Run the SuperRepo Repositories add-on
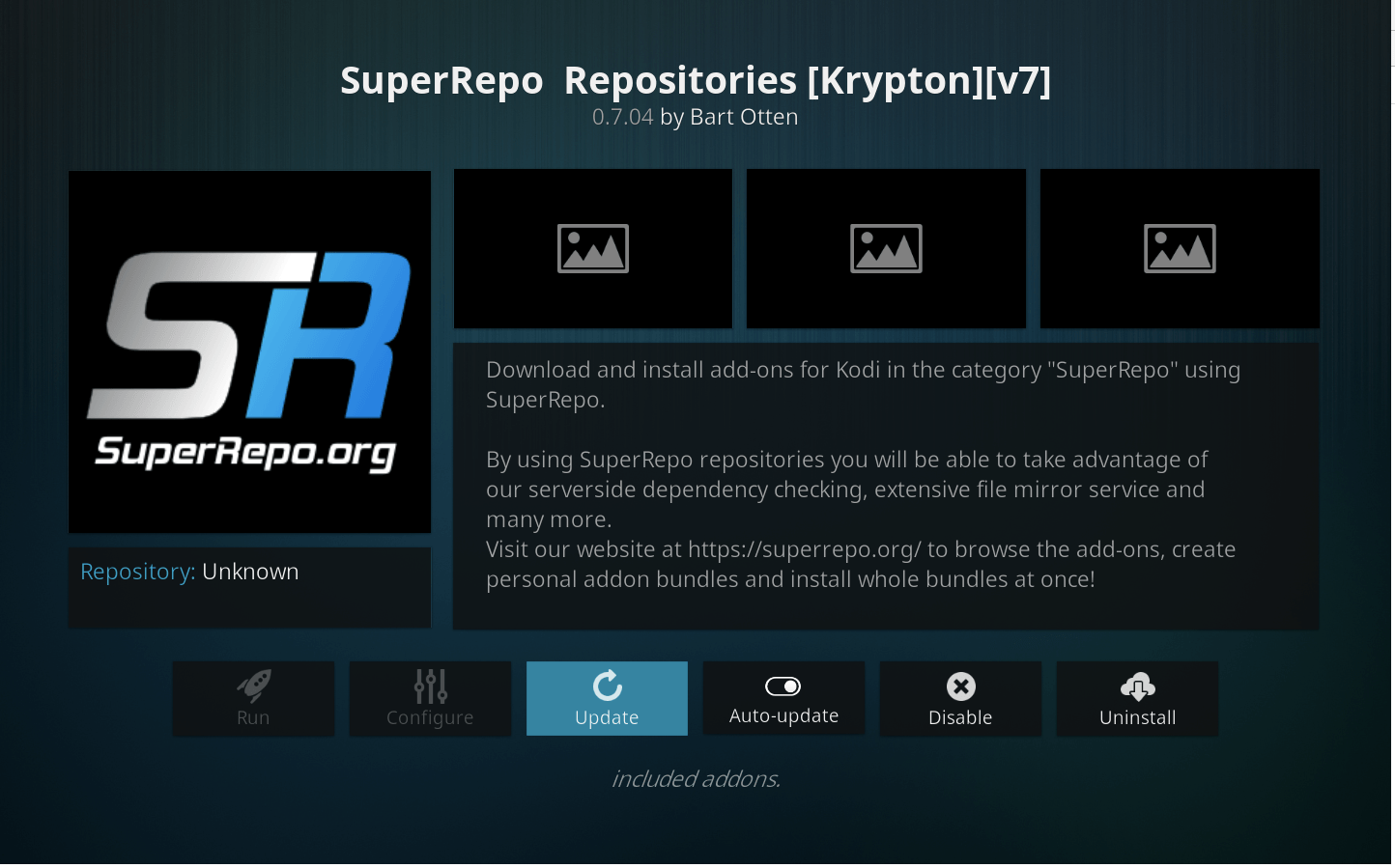 pos(253,698)
